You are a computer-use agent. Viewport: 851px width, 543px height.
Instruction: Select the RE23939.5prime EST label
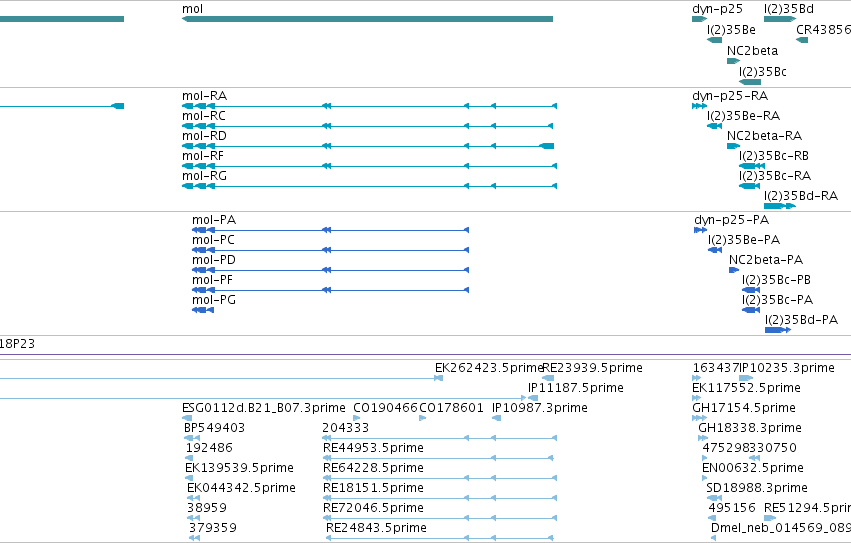(x=593, y=368)
